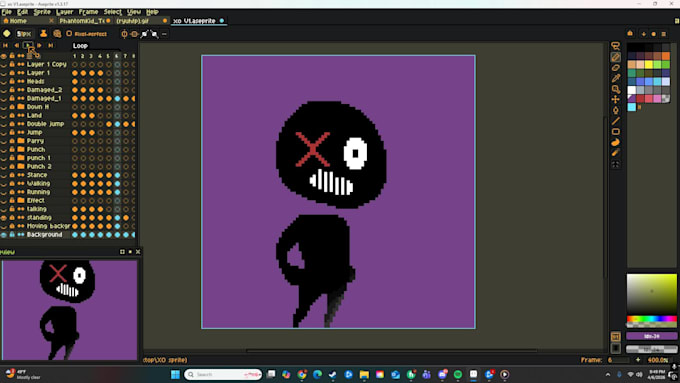Click the taskbar Search box
The height and width of the screenshot is (383, 680).
223,374
